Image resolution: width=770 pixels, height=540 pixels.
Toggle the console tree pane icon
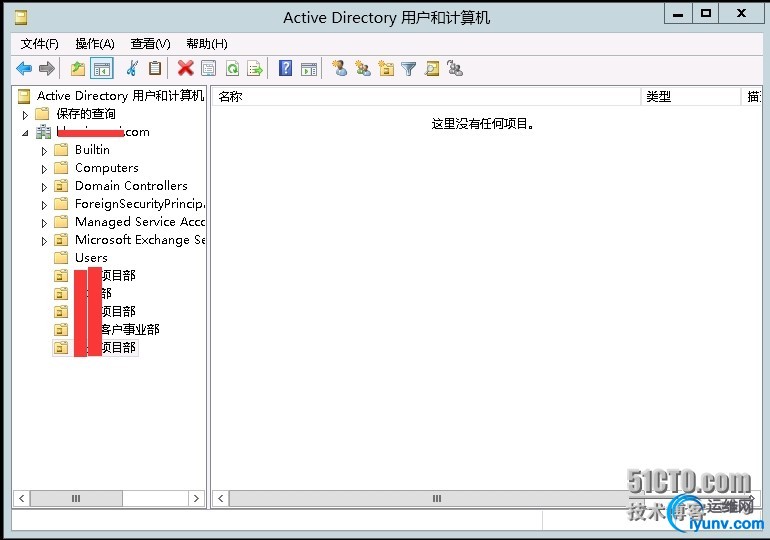click(102, 69)
